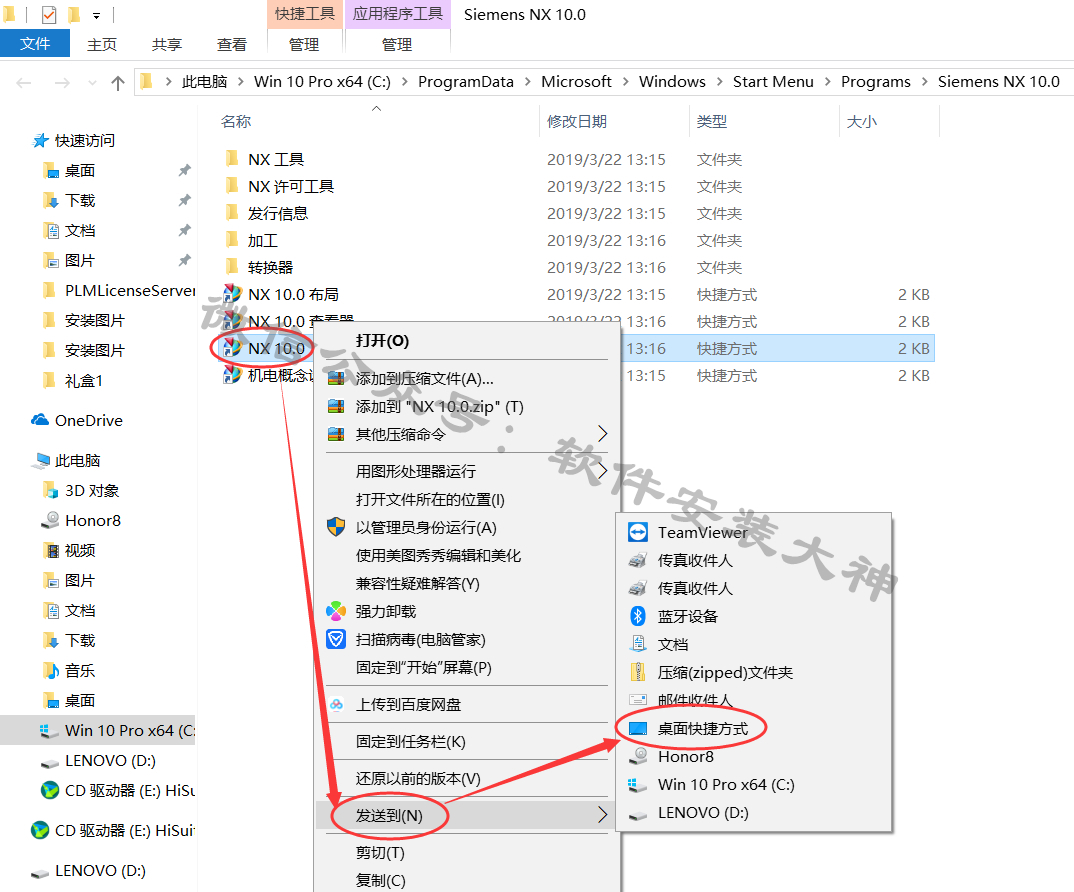Viewport: 1074px width, 892px height.
Task: Open the 加工 folder
Action: (251, 240)
